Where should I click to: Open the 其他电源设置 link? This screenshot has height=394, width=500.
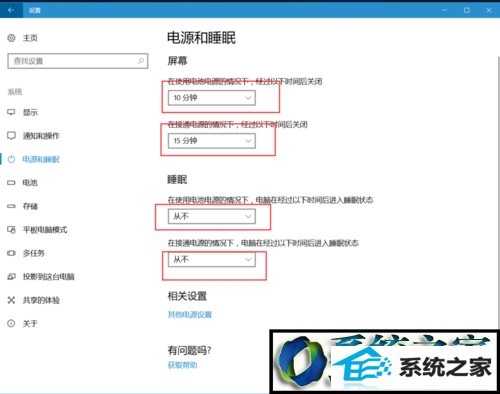(190, 314)
